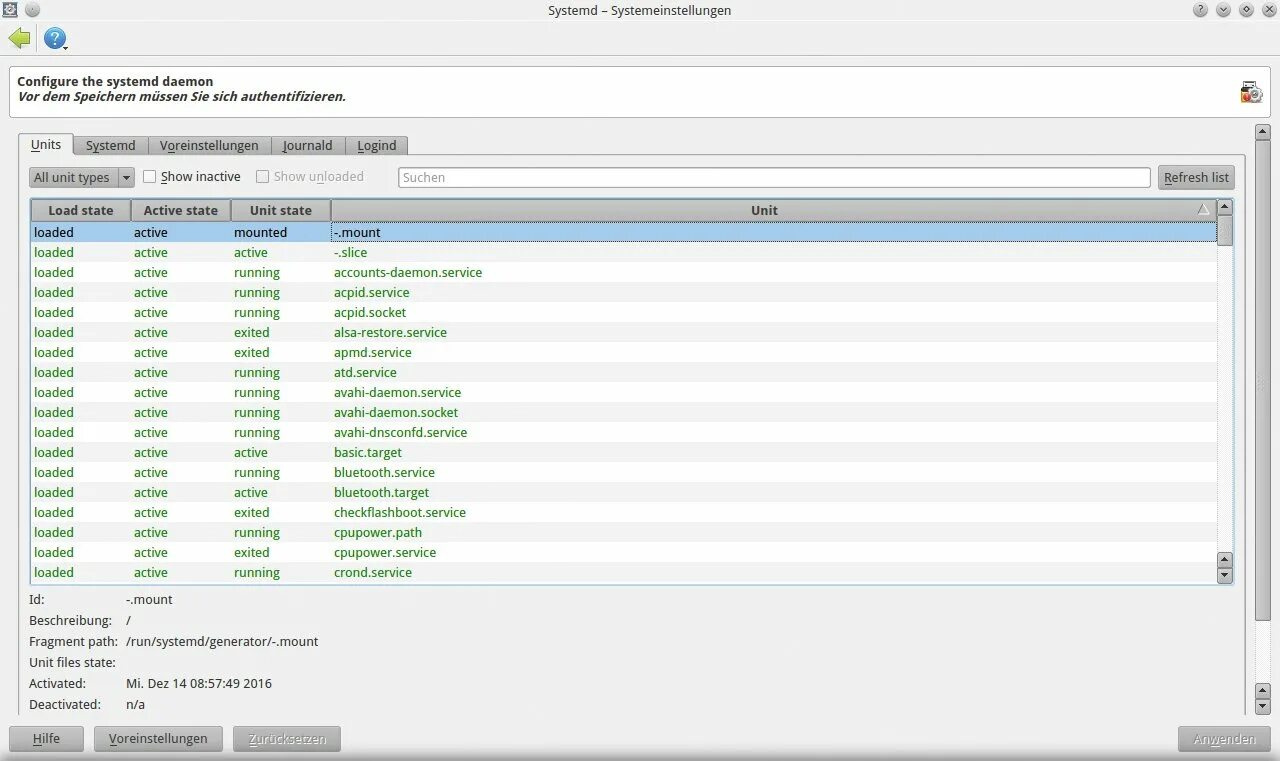Select accounts-daemon.service row
1280x761 pixels.
623,272
